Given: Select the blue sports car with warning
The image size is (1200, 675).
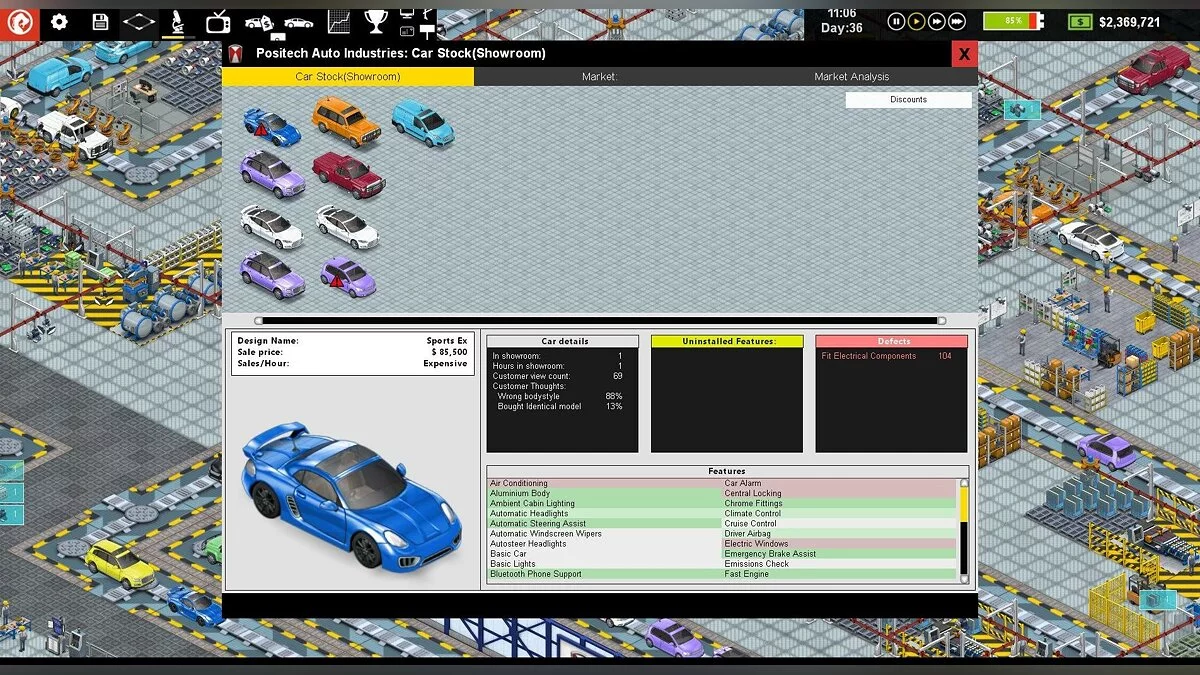Looking at the screenshot, I should [271, 125].
